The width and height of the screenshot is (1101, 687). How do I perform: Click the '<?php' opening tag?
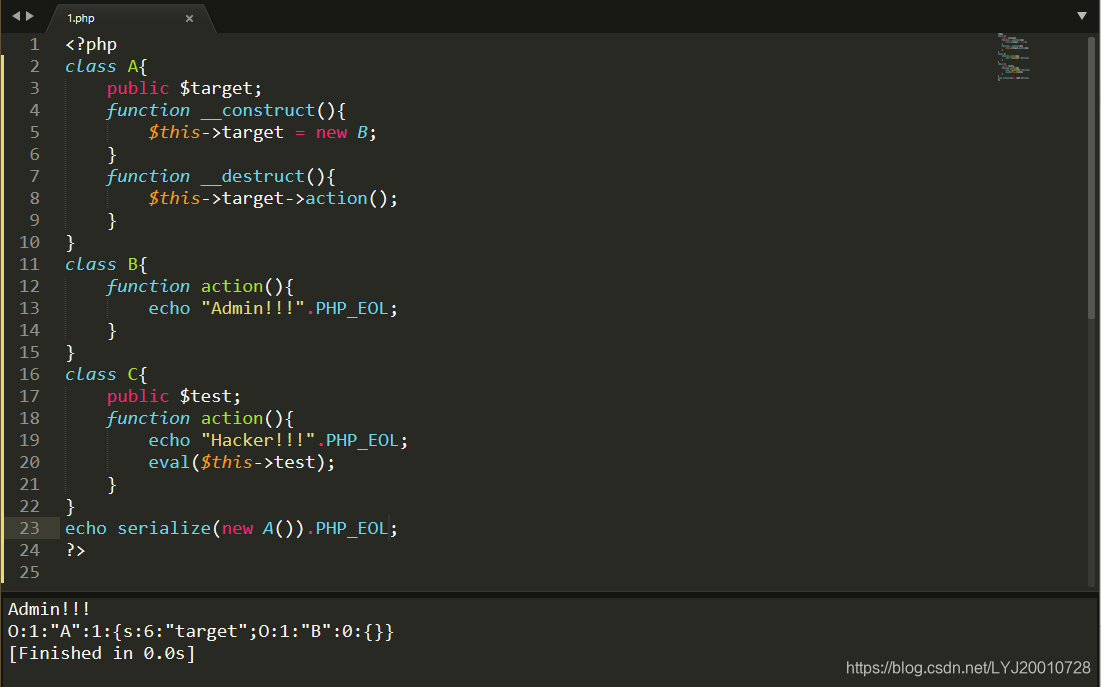pos(91,44)
